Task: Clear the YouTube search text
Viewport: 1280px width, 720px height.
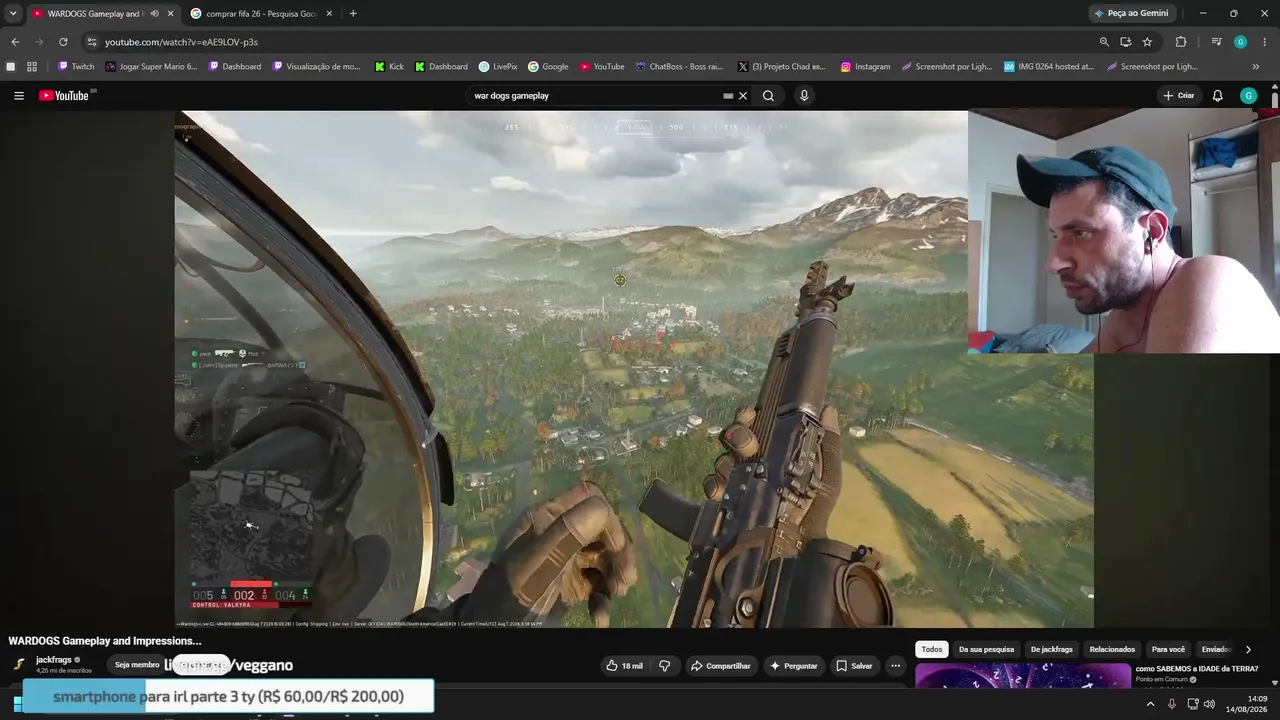Action: (742, 96)
